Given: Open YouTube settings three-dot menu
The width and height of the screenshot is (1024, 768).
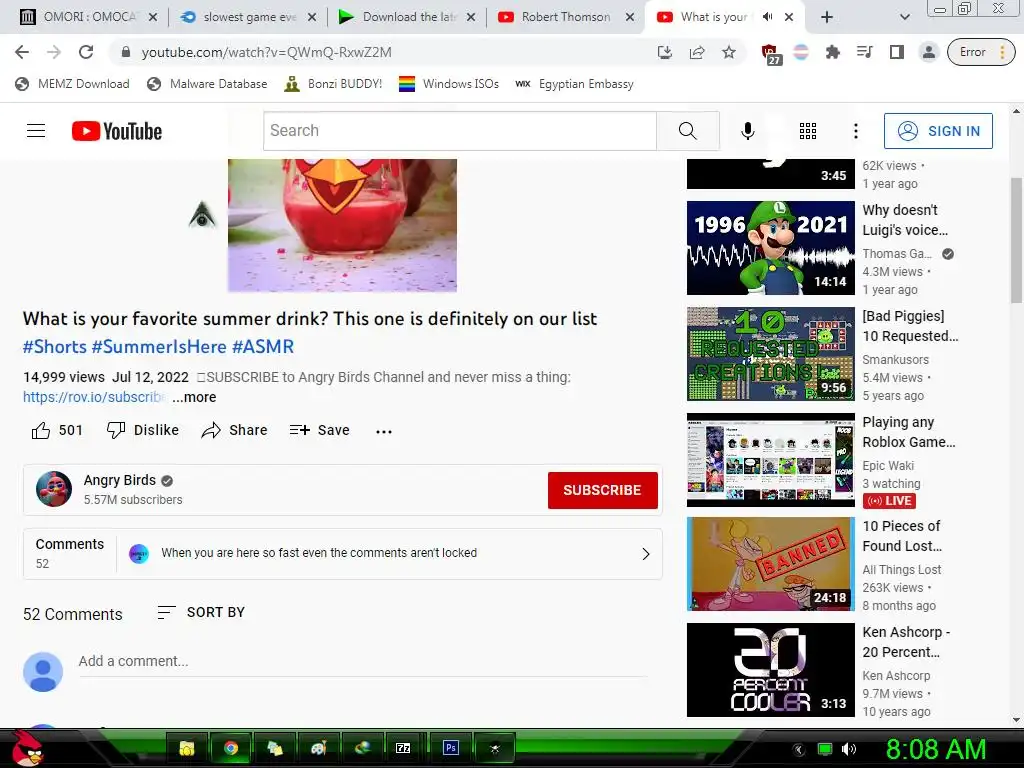Looking at the screenshot, I should (856, 131).
